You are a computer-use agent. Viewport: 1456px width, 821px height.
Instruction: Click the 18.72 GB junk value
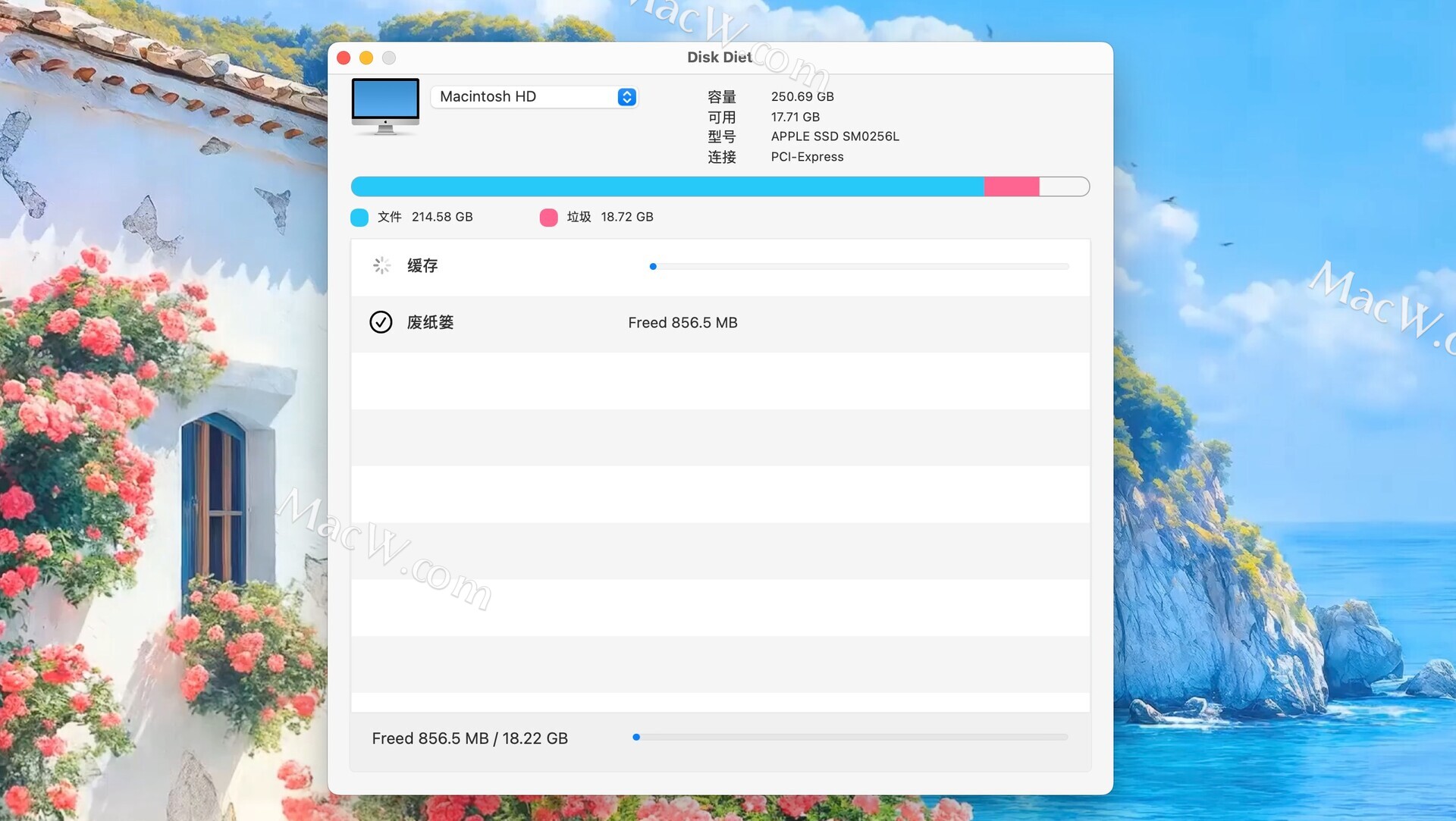click(x=626, y=217)
